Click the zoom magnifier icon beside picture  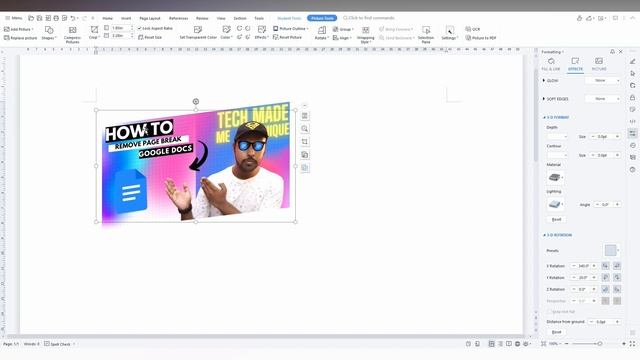(305, 129)
